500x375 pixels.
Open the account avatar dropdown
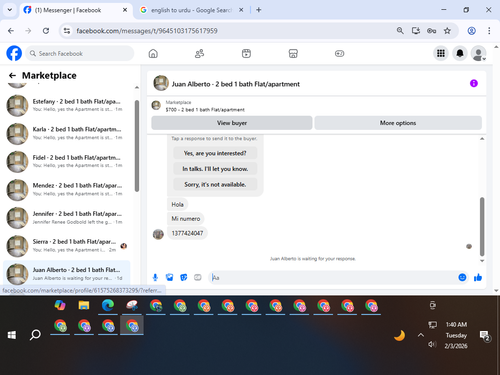tap(478, 53)
